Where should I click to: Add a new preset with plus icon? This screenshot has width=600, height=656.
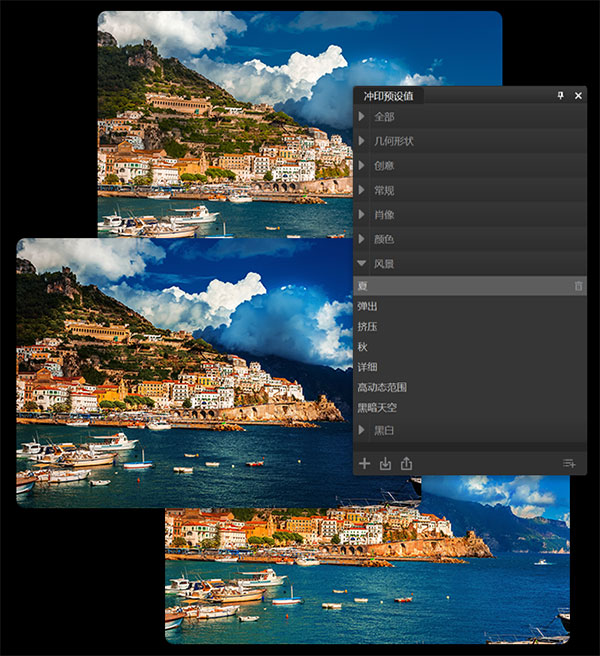364,463
